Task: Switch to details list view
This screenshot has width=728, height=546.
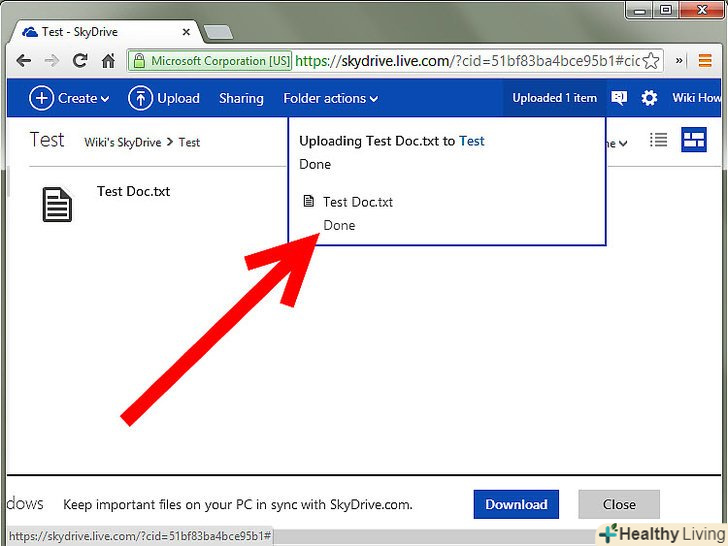Action: [x=658, y=139]
